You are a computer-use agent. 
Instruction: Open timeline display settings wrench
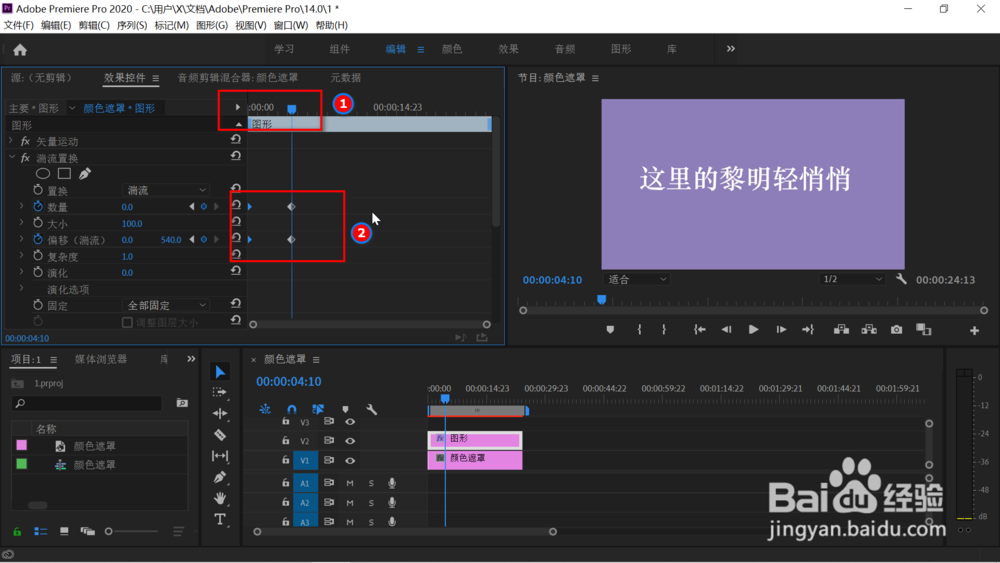(371, 409)
